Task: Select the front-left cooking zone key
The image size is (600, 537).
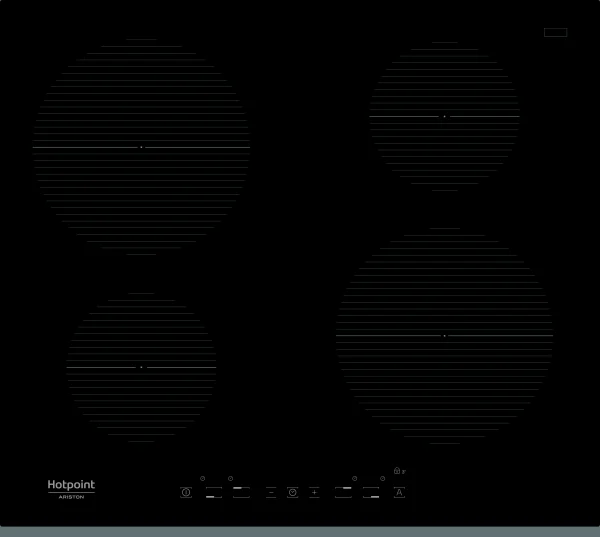Action: pos(214,492)
